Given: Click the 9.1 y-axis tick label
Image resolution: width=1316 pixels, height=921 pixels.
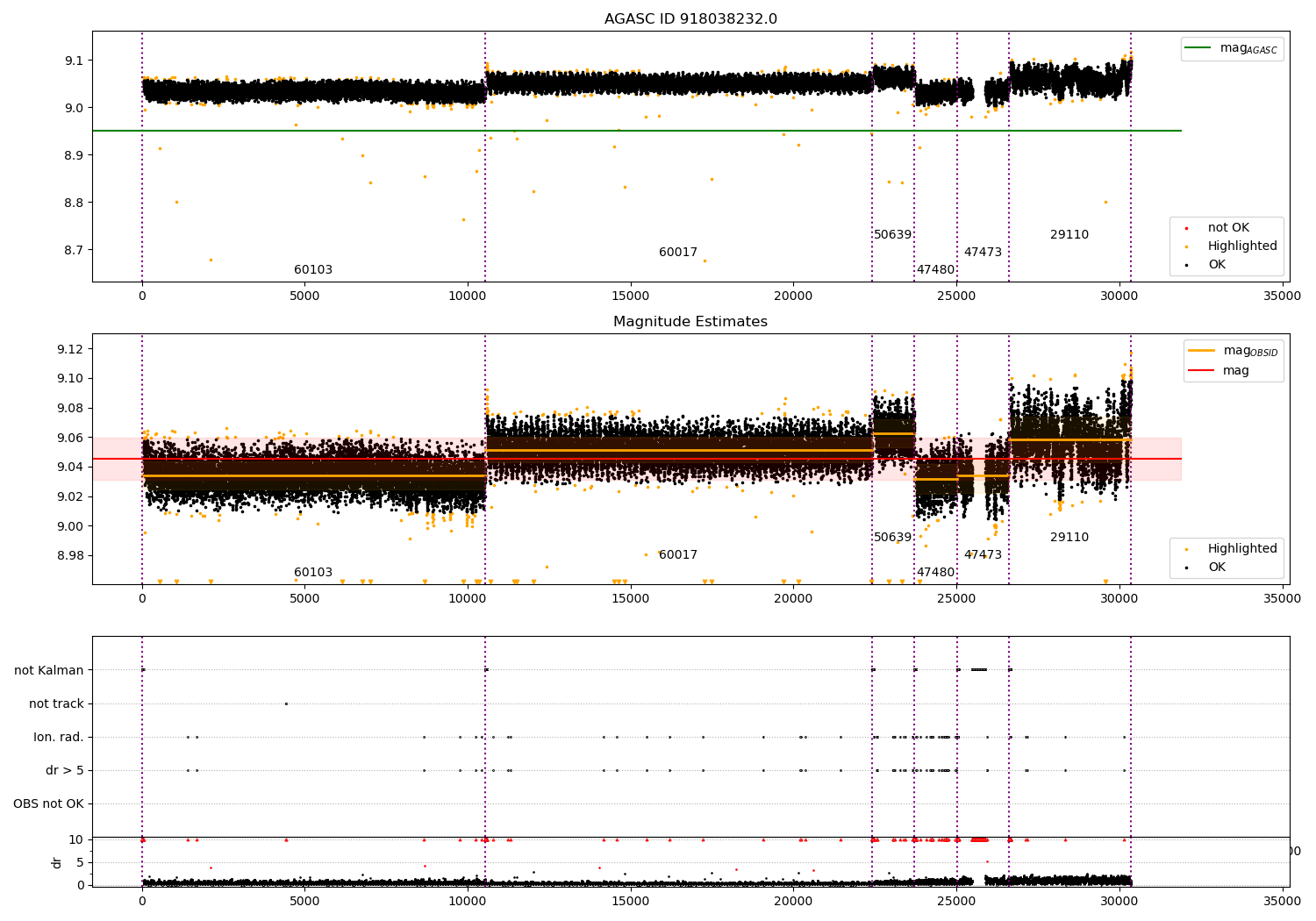Looking at the screenshot, I should point(74,61).
